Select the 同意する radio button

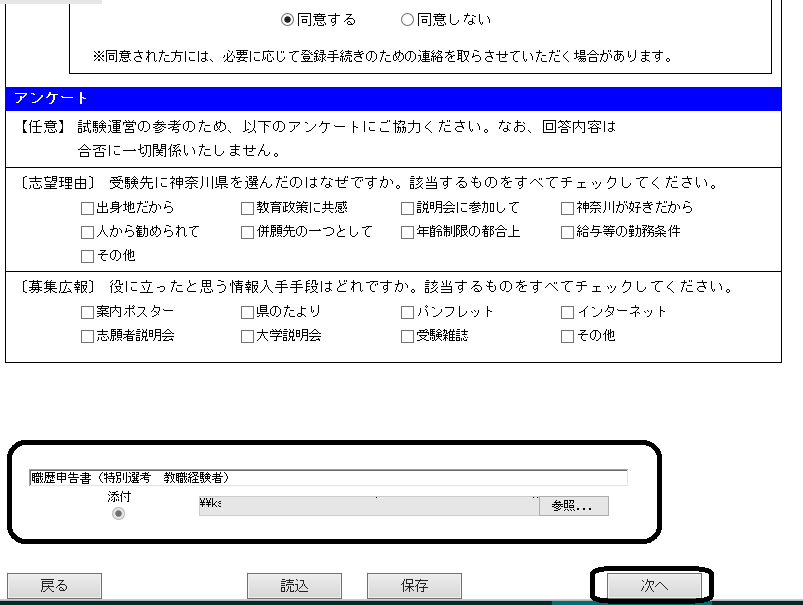coord(287,20)
